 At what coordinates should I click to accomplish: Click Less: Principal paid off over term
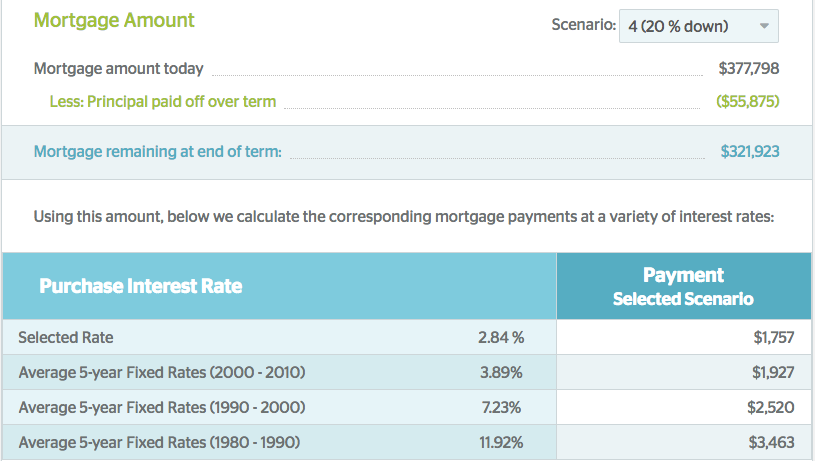[x=163, y=101]
